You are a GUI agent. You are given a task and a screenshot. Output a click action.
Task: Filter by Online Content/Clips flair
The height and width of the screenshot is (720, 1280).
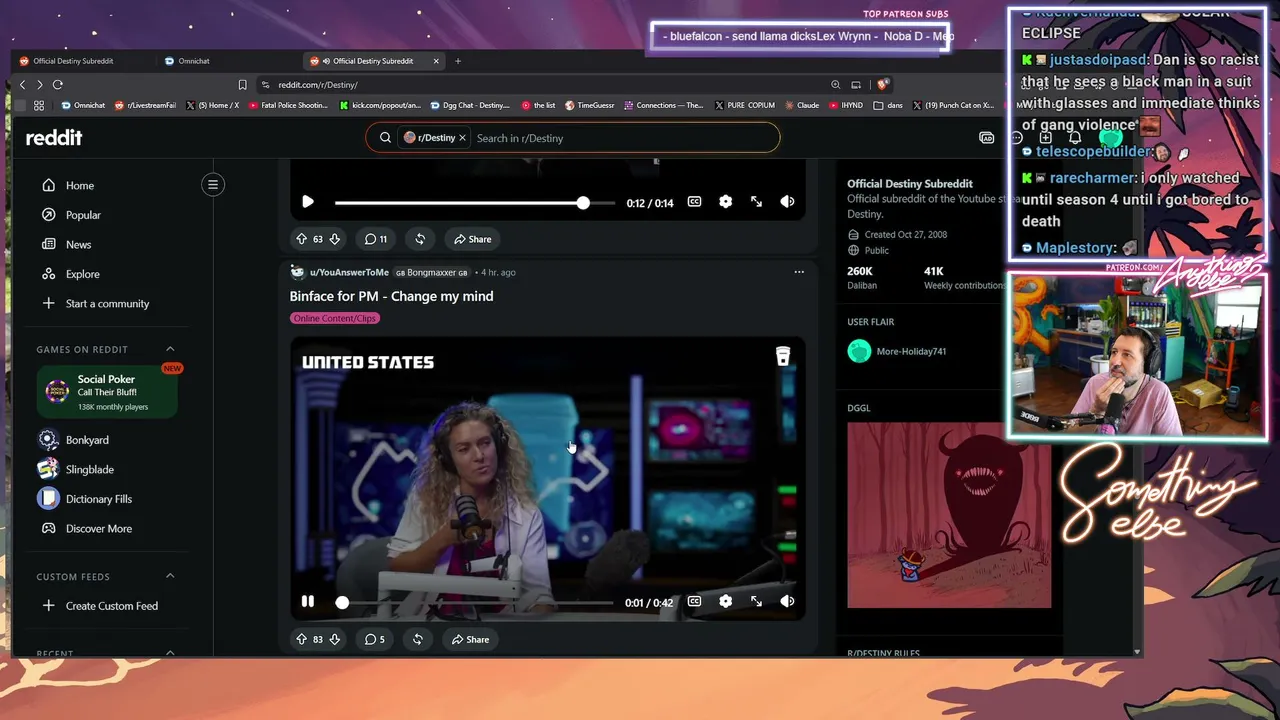335,318
